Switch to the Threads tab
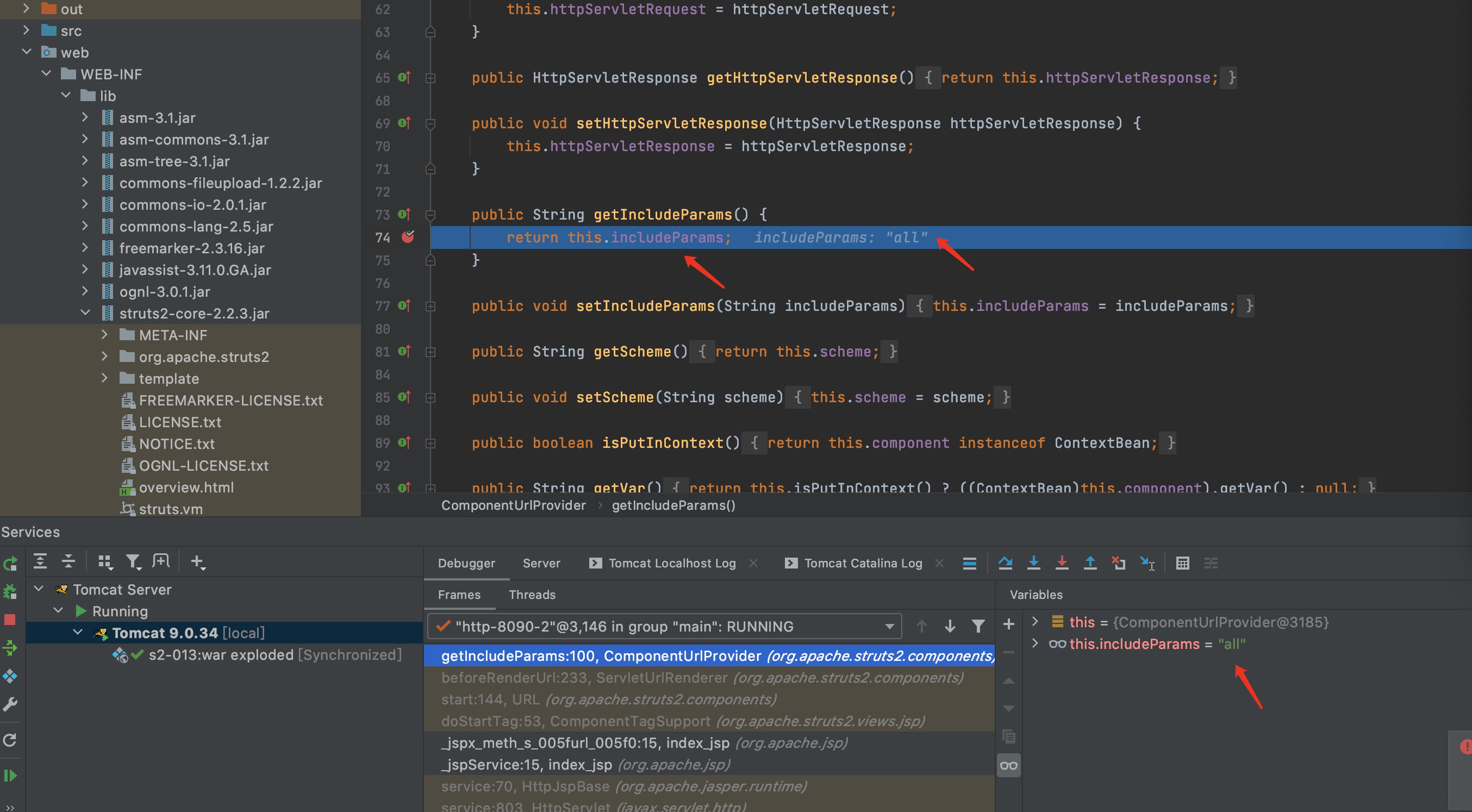Screen dimensions: 1472x812 532,594
